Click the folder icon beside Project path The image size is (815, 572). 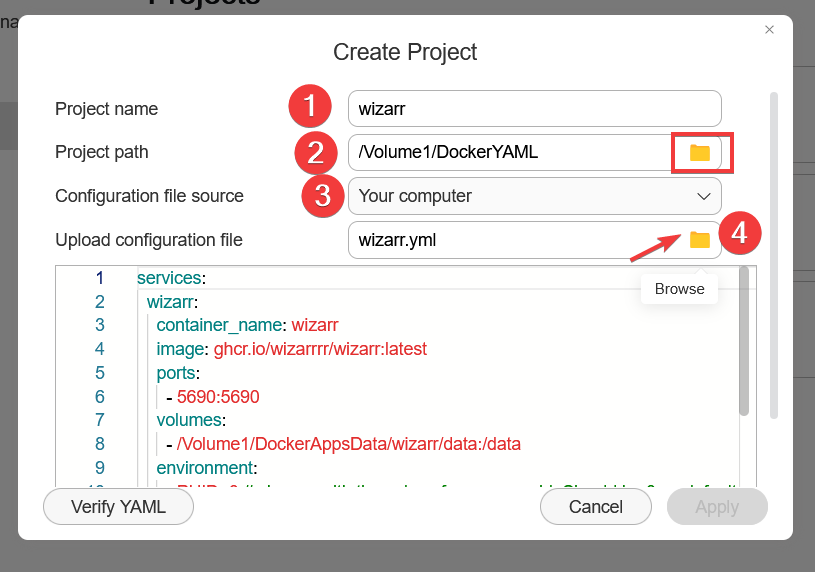click(x=699, y=153)
